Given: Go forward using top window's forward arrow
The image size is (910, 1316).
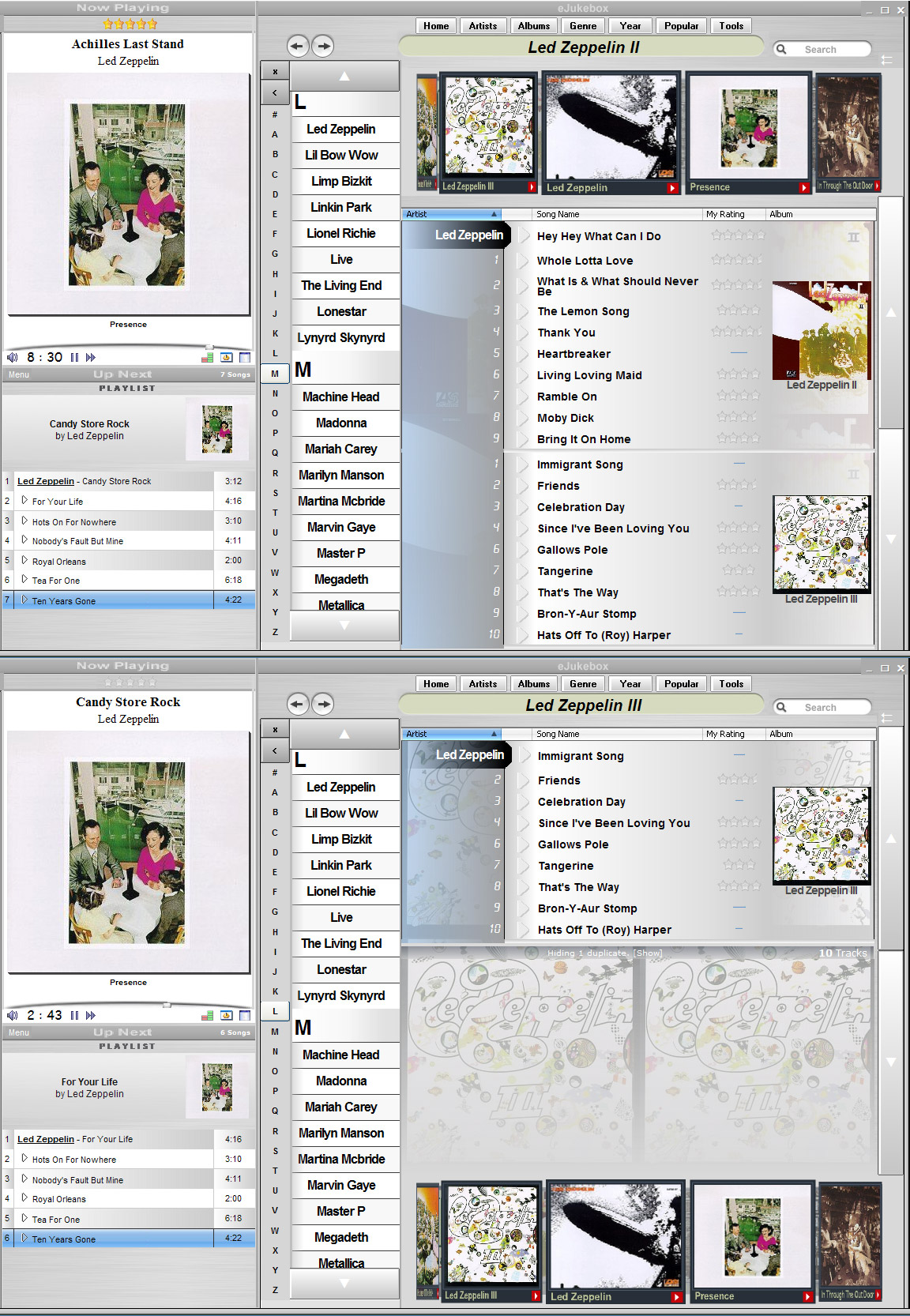Looking at the screenshot, I should (323, 46).
